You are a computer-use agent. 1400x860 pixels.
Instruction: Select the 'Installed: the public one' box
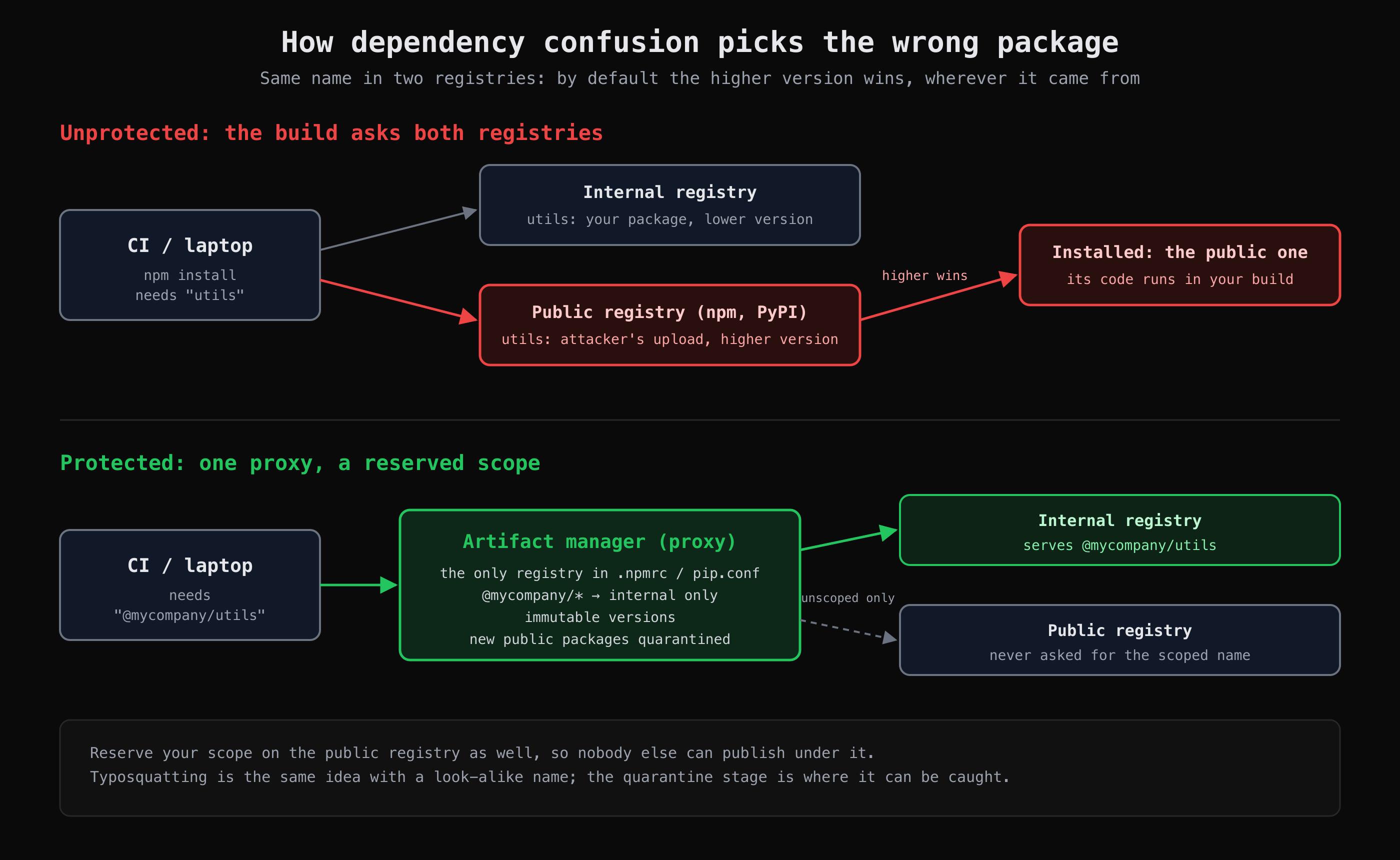pyautogui.click(x=1180, y=265)
